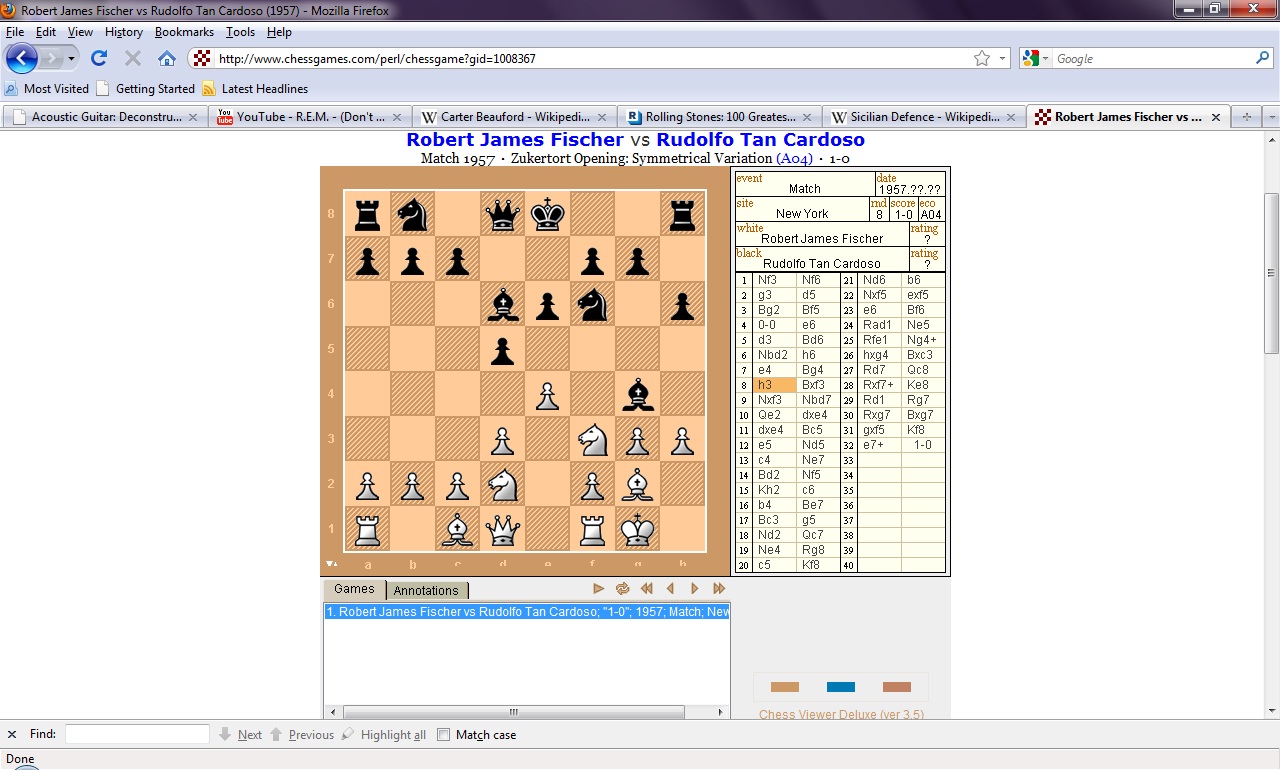This screenshot has height=770, width=1280.
Task: Open the address bar history dropdown
Action: (1002, 59)
